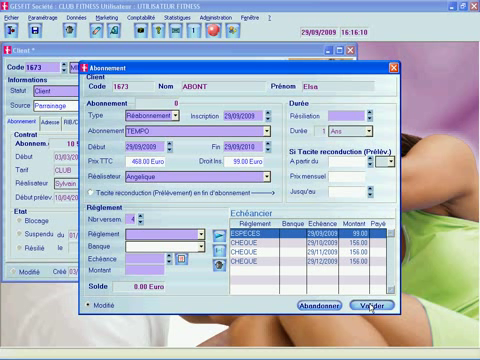
Task: Click the key icon in toolbar
Action: coord(158,31)
